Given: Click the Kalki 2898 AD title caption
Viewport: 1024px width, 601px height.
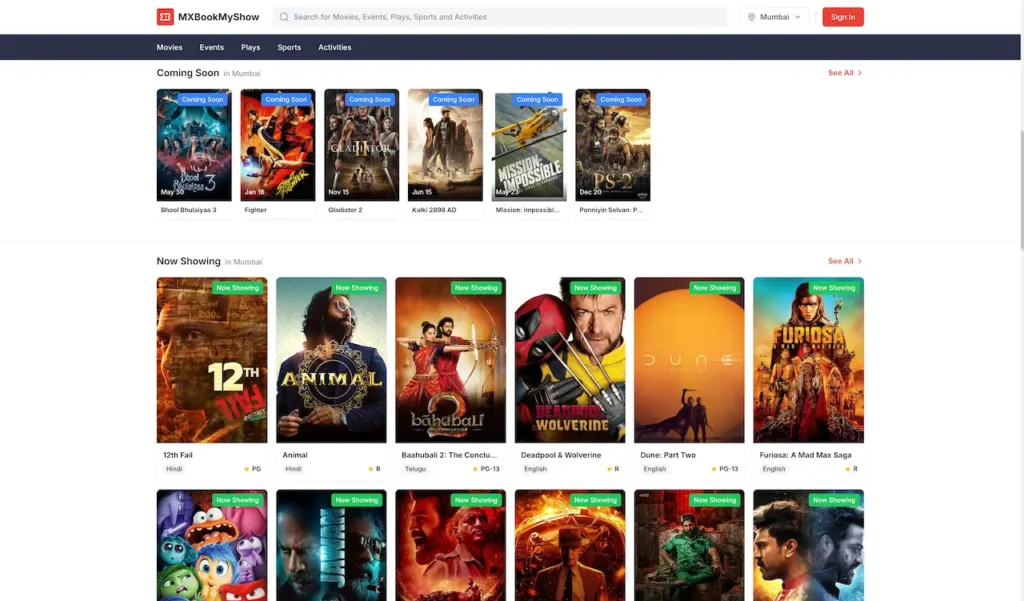Looking at the screenshot, I should click(x=434, y=210).
